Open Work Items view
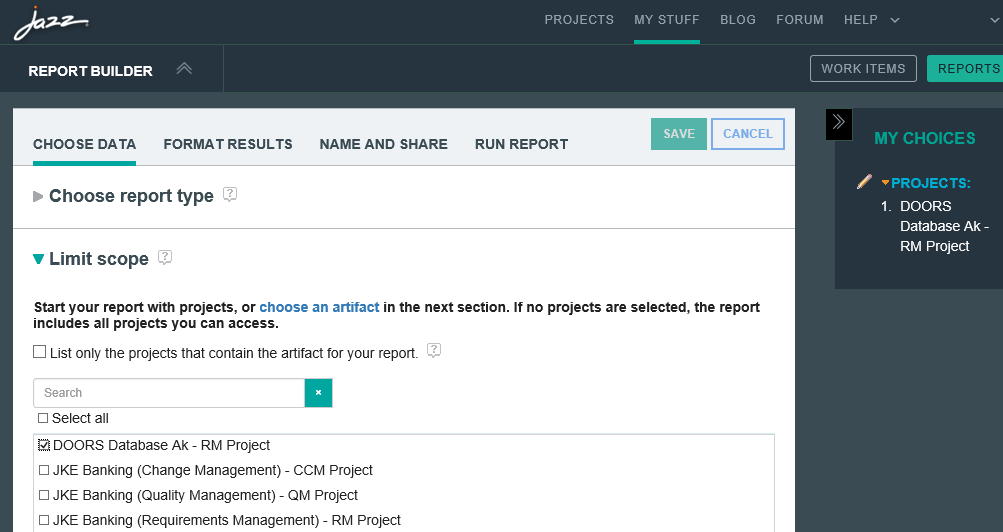This screenshot has height=532, width=1003. [863, 68]
